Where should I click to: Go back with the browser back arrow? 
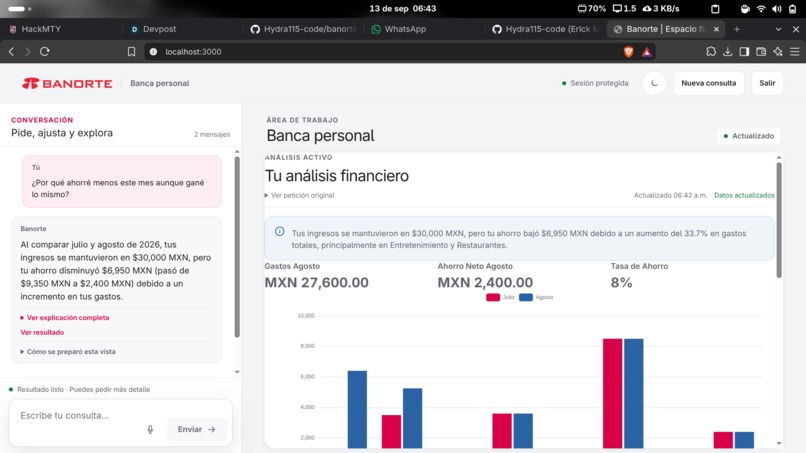pos(11,51)
